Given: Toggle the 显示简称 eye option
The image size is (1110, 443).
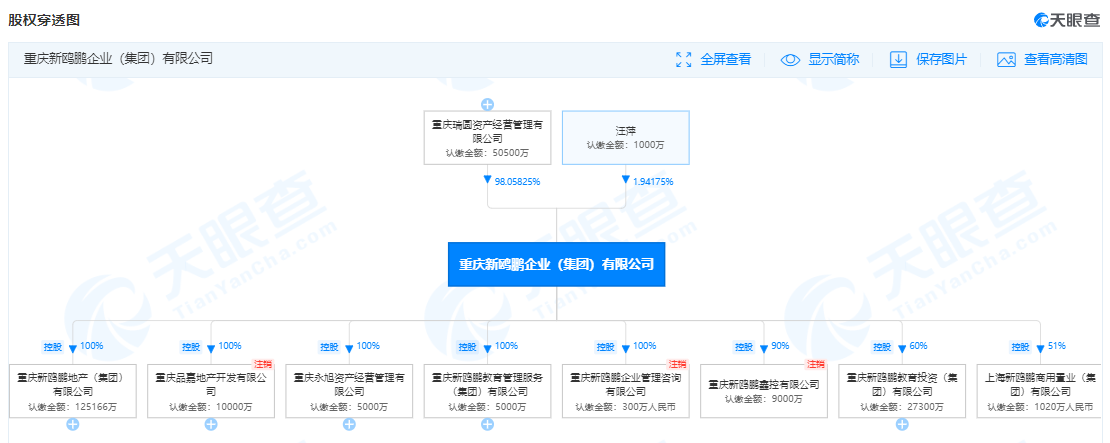Looking at the screenshot, I should (790, 59).
